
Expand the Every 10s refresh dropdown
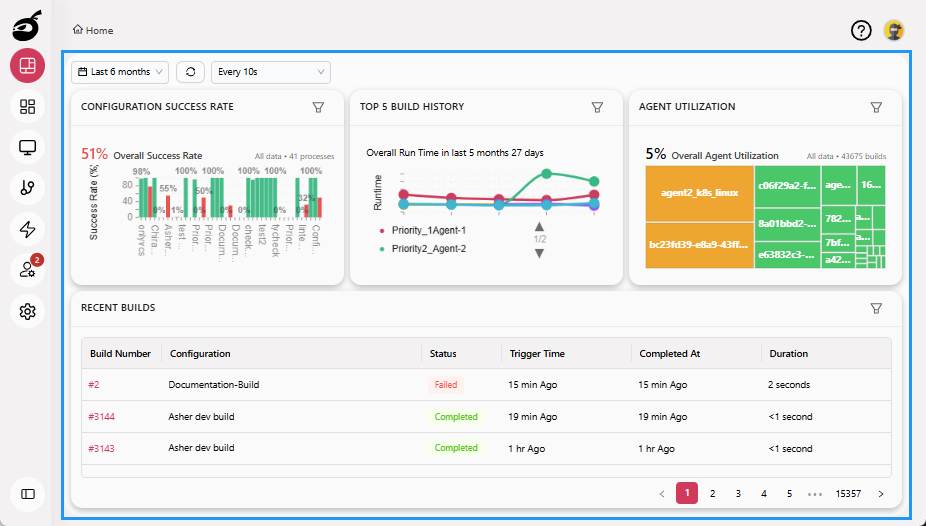(270, 72)
